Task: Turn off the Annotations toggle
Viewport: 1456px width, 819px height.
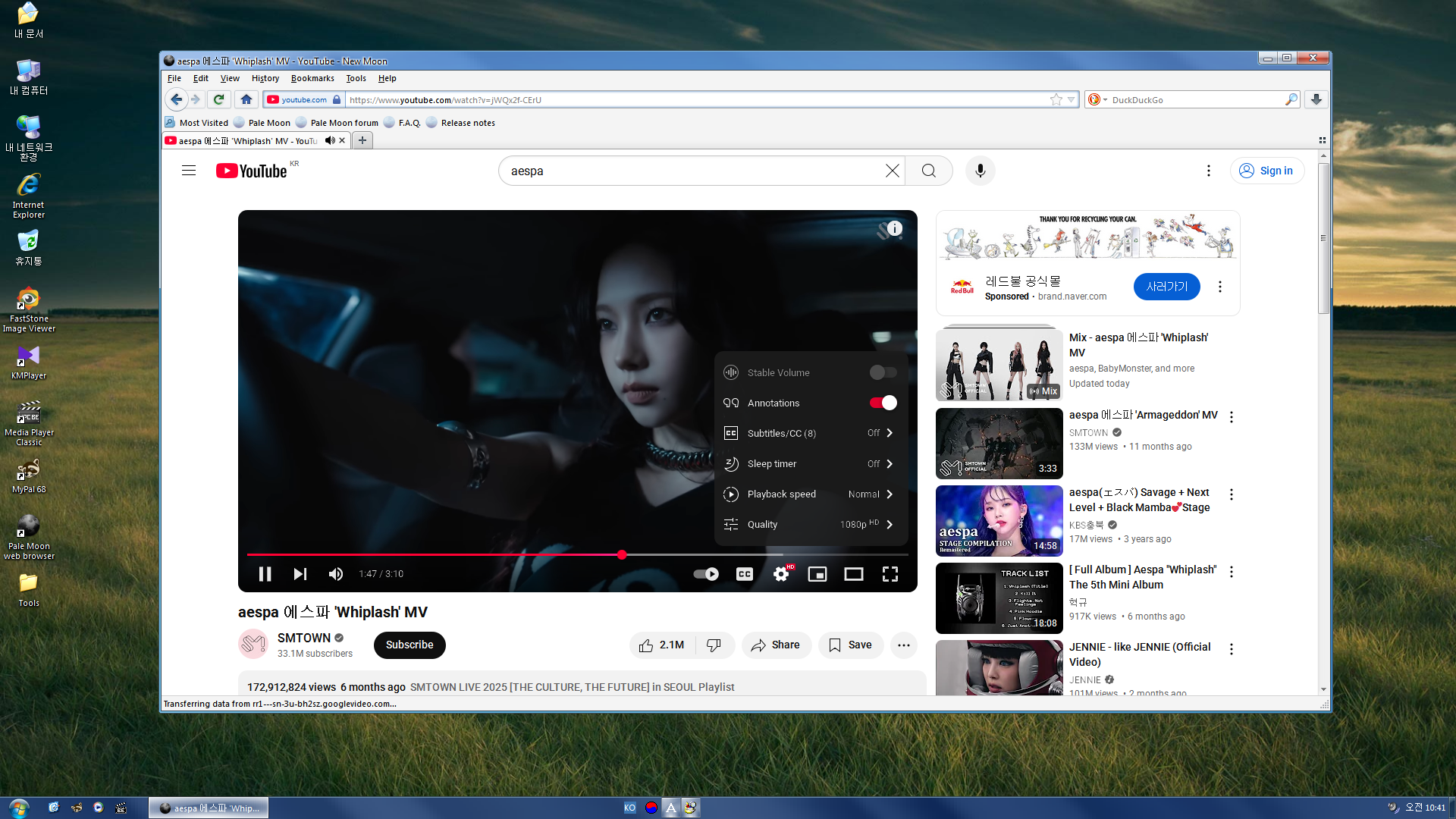Action: [883, 403]
